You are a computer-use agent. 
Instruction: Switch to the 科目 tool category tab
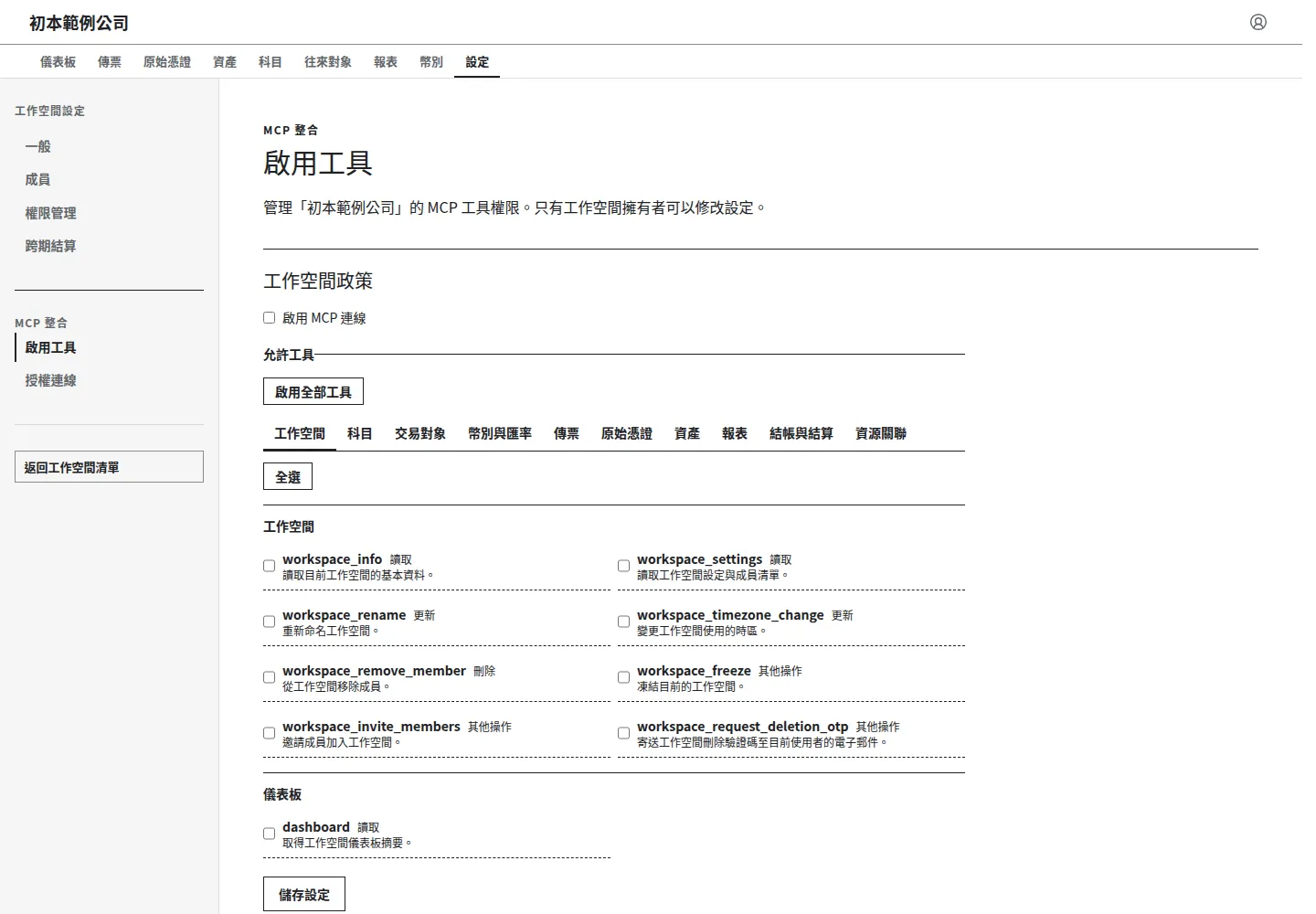coord(360,434)
